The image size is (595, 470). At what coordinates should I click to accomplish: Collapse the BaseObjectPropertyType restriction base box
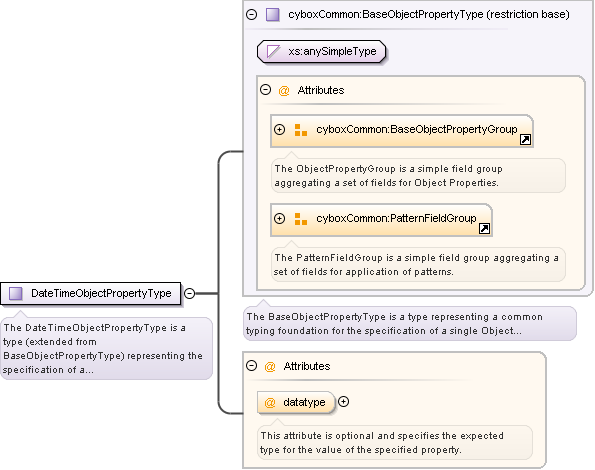(x=252, y=14)
